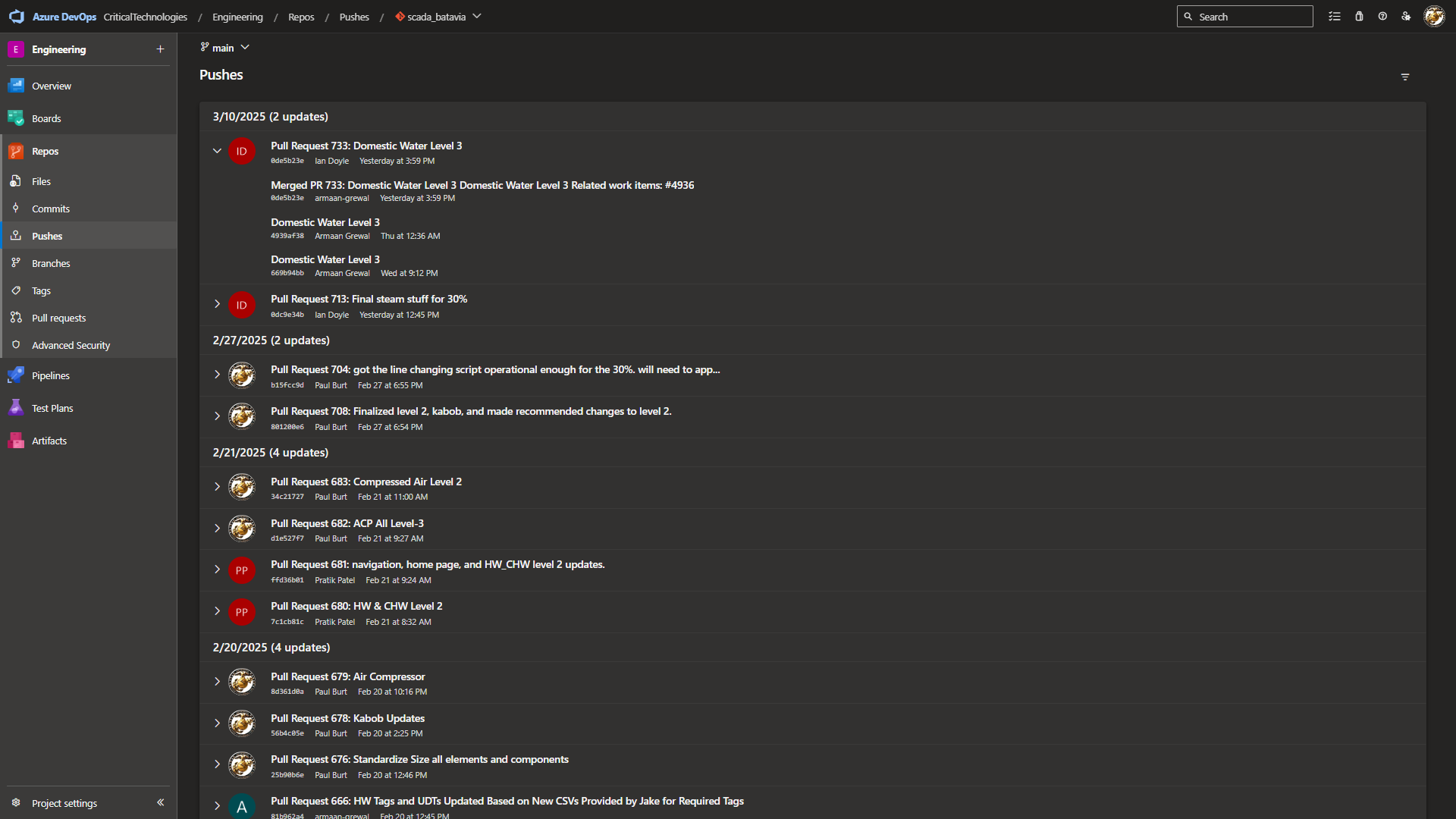Viewport: 1456px width, 819px height.
Task: Expand Pull Request 683 Compressed Air entry
Action: 217,487
